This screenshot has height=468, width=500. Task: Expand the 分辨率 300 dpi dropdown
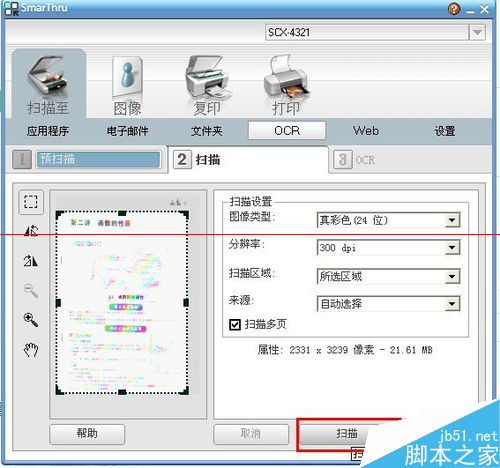pos(452,247)
